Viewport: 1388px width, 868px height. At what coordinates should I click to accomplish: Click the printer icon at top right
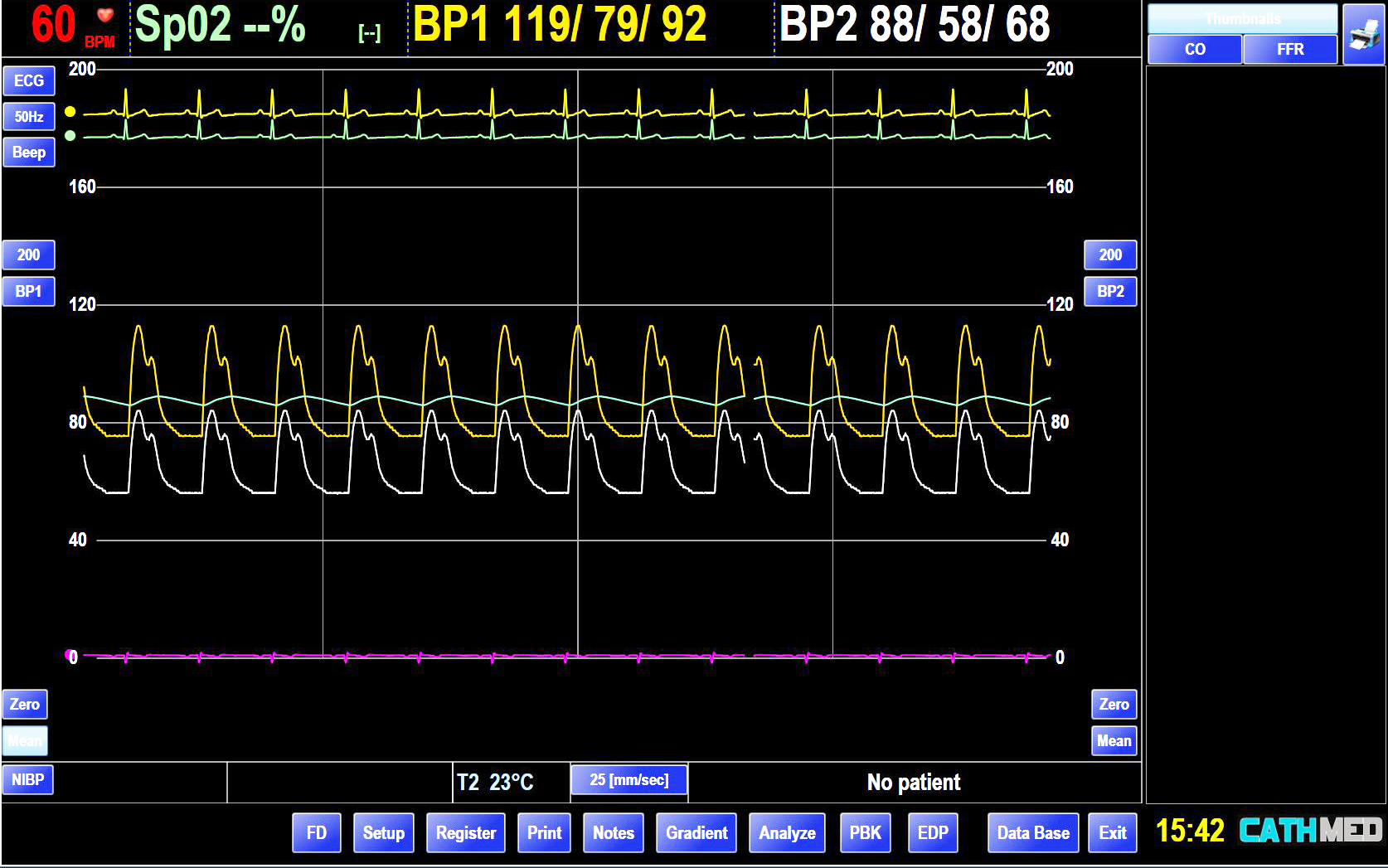tap(1362, 34)
